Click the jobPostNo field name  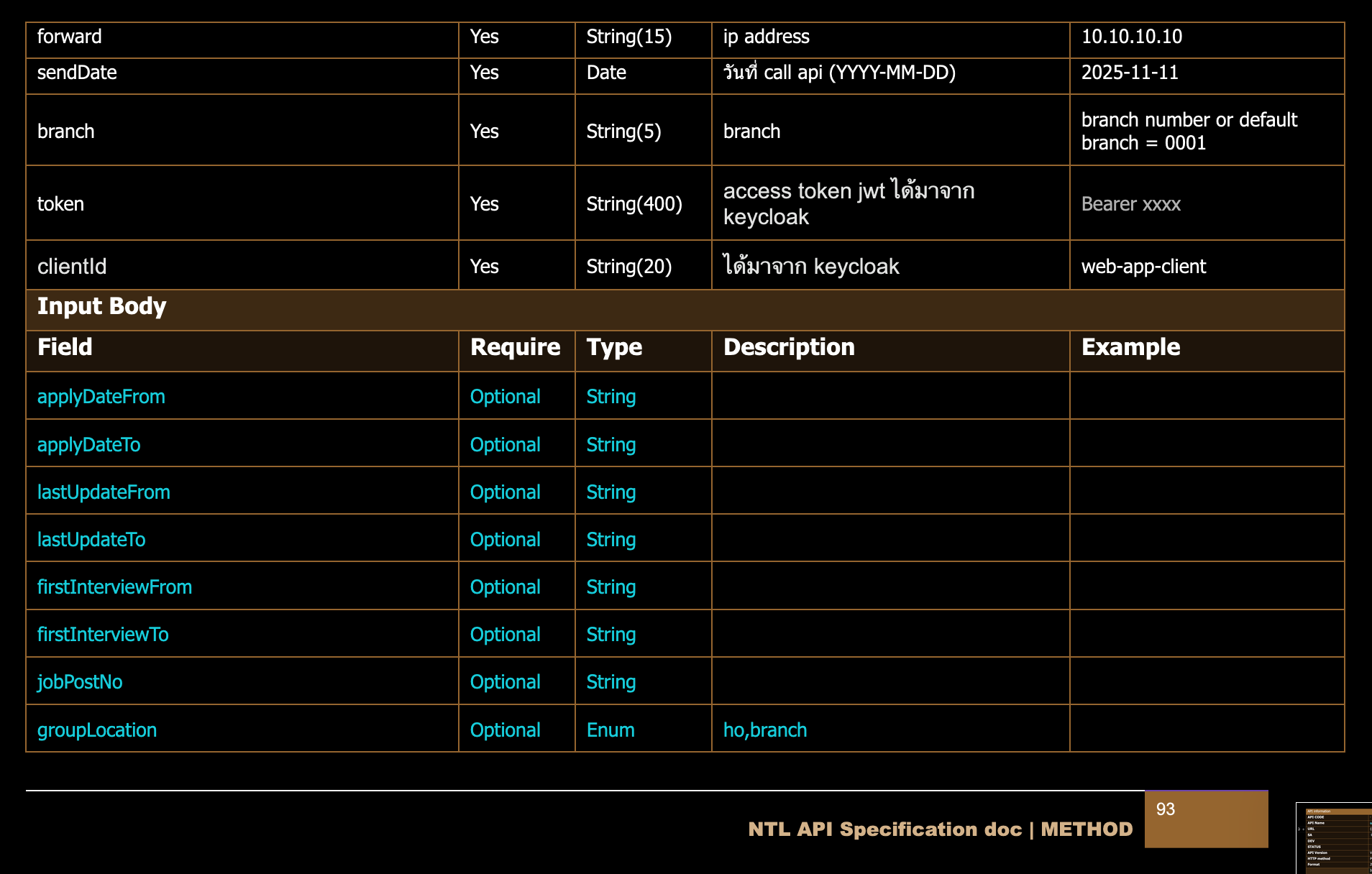80,682
